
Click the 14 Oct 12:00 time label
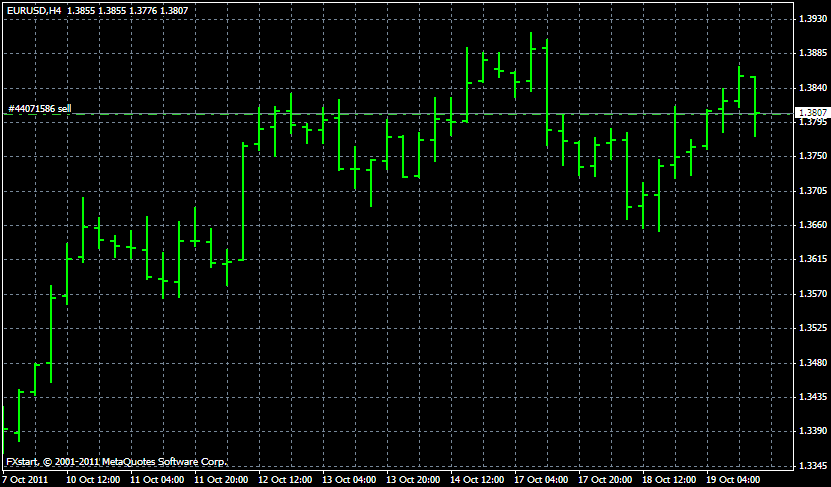pos(477,480)
